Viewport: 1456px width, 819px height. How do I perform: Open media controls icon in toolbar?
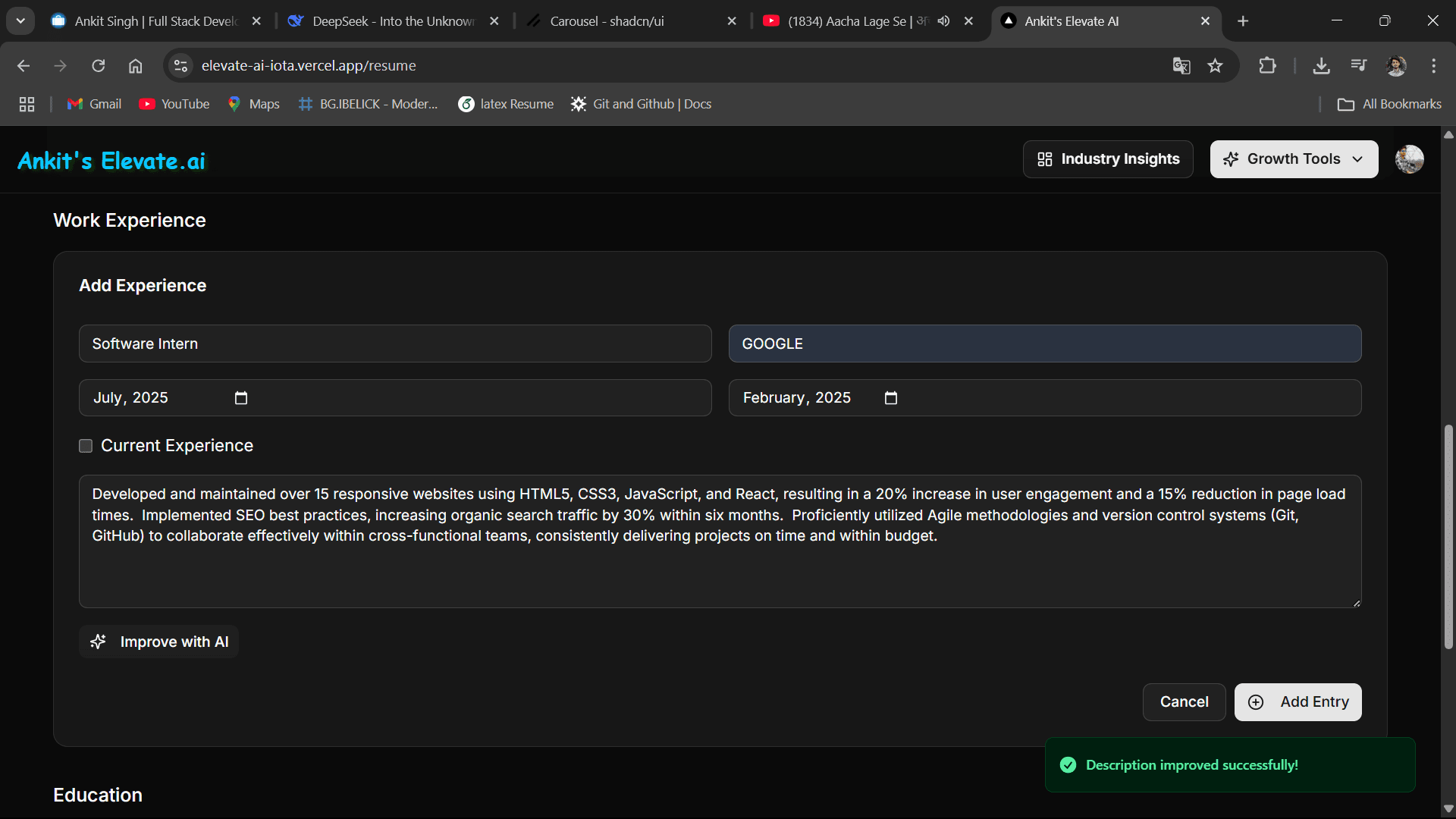1359,66
